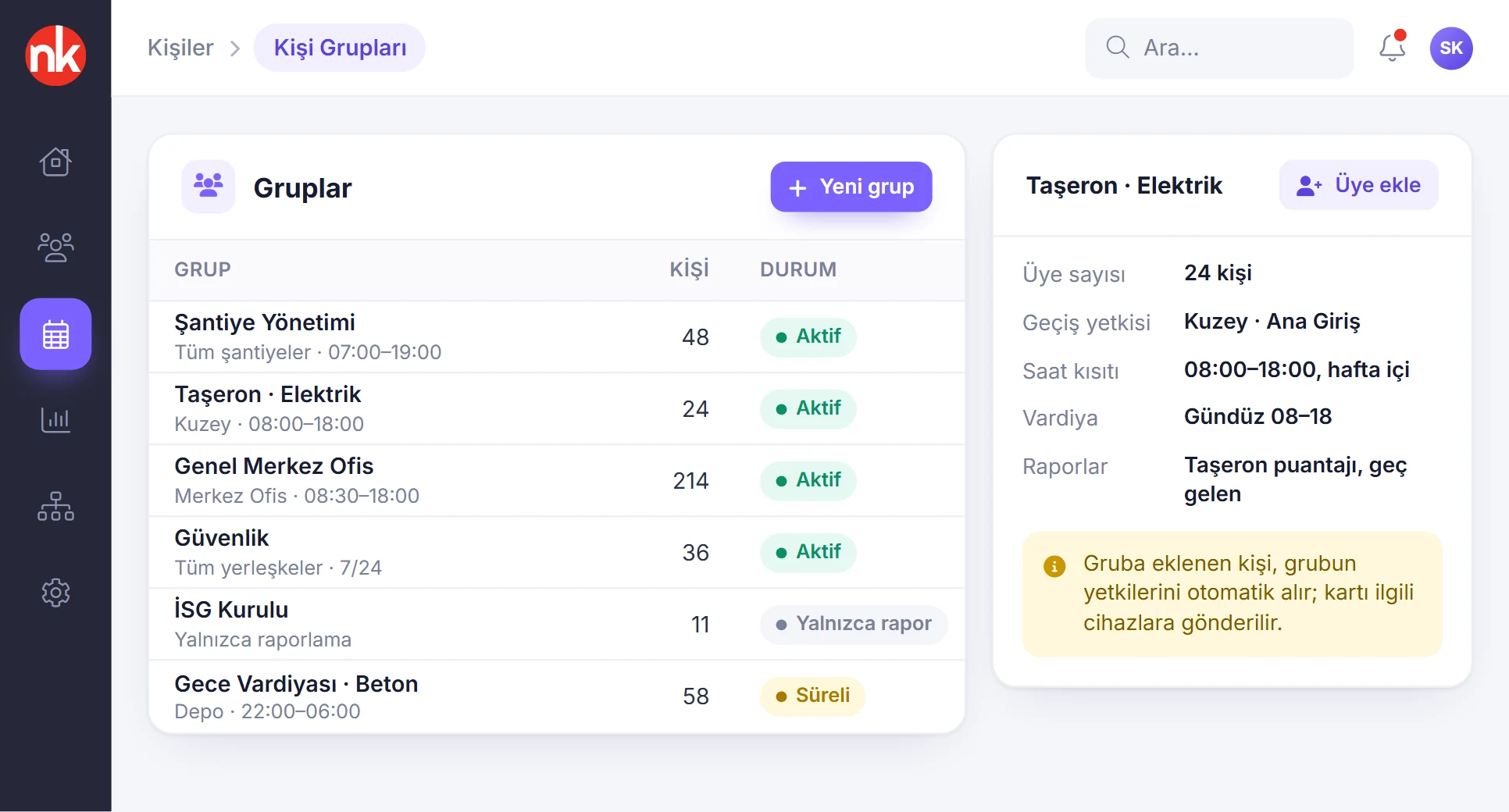Click Aktif badge for Güvenlik
Viewport: 1509px width, 812px height.
pos(808,553)
